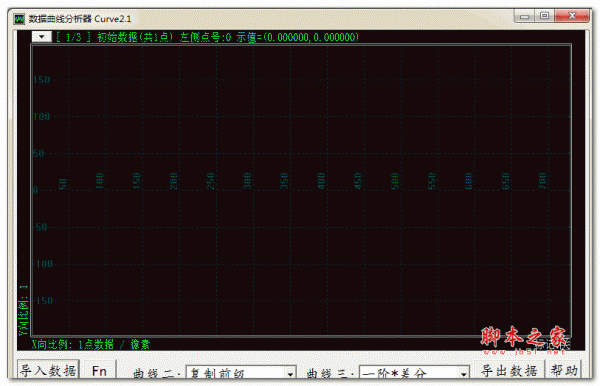Click the X-axis tick label 50

coord(63,184)
